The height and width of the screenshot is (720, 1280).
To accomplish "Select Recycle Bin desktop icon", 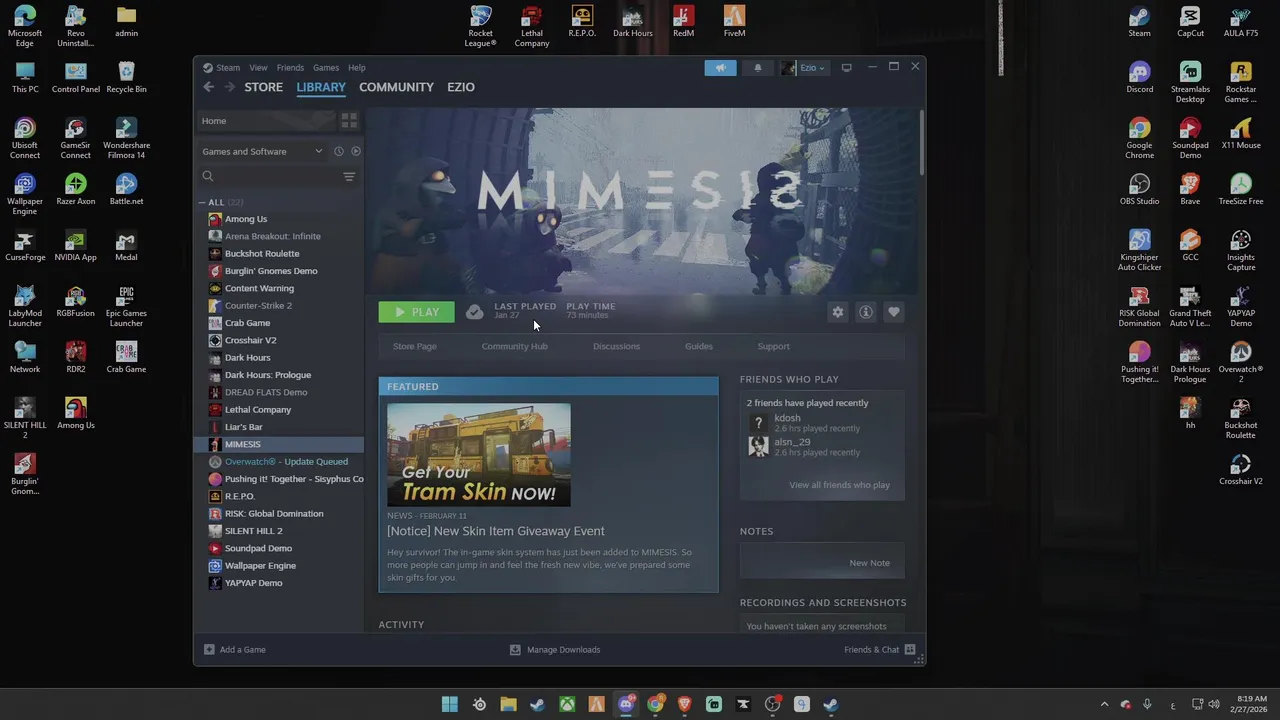I will 126,77.
